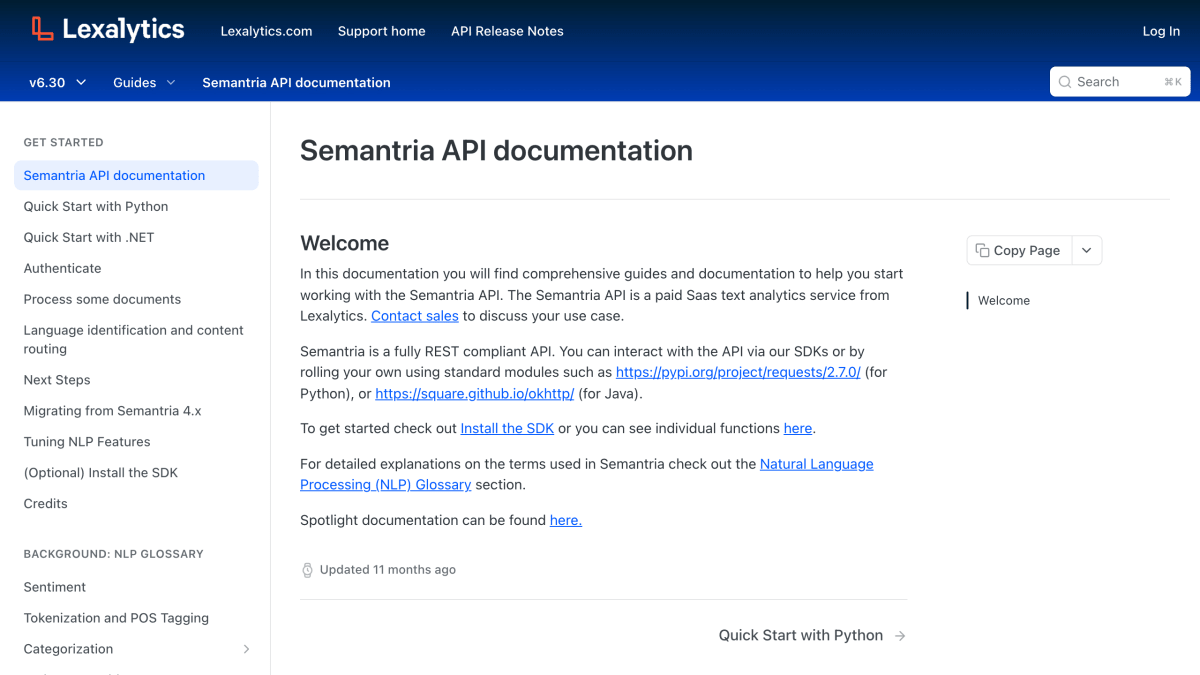Go to Support home

click(381, 31)
